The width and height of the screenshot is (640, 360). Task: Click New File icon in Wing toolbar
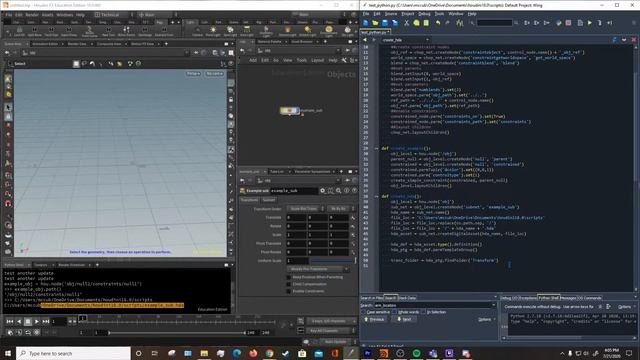[366, 23]
